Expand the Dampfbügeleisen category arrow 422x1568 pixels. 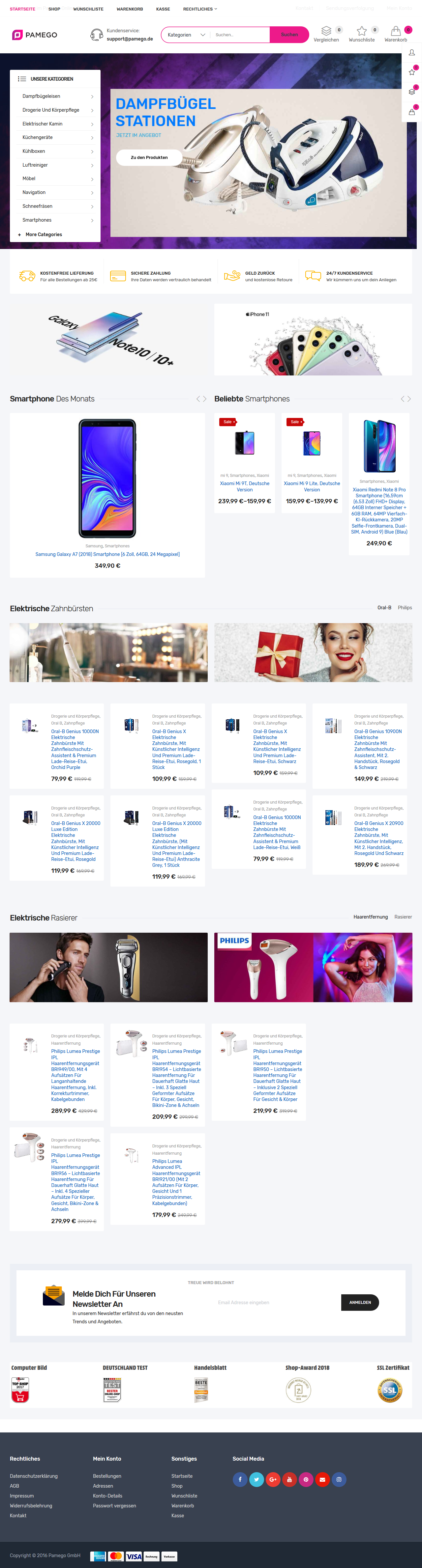click(x=92, y=97)
